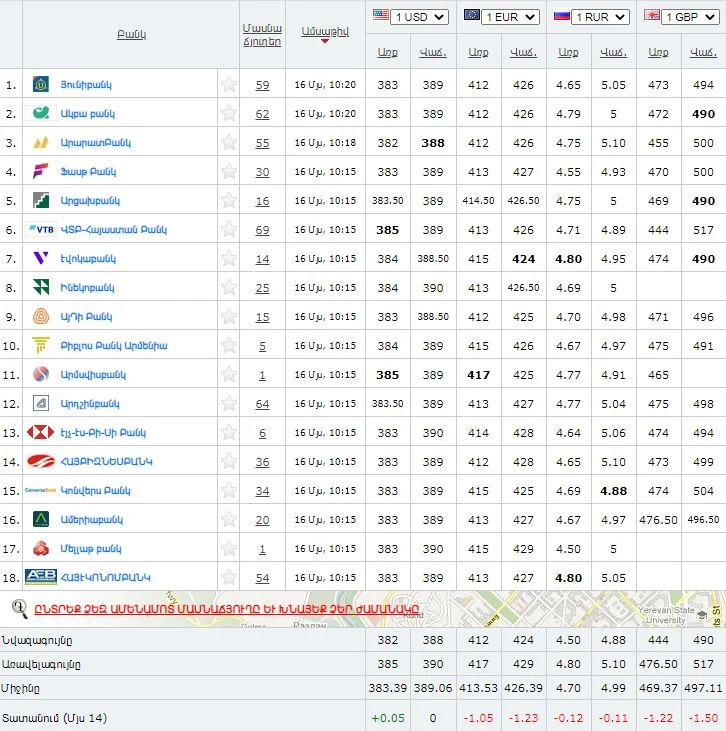
Task: Toggle the favorite star for row 1 bank
Action: click(x=228, y=84)
